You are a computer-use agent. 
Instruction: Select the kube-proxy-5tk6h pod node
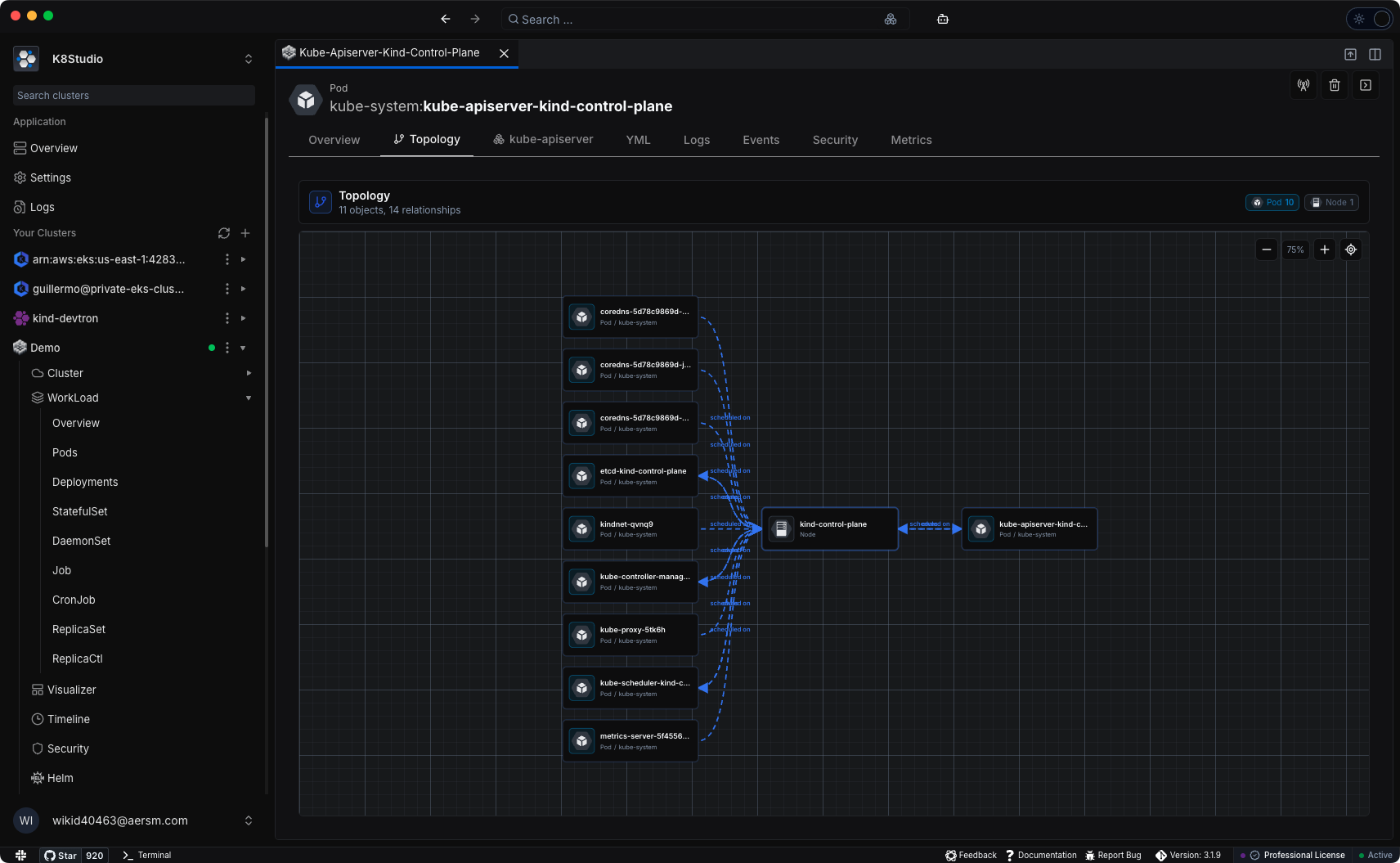(x=630, y=635)
